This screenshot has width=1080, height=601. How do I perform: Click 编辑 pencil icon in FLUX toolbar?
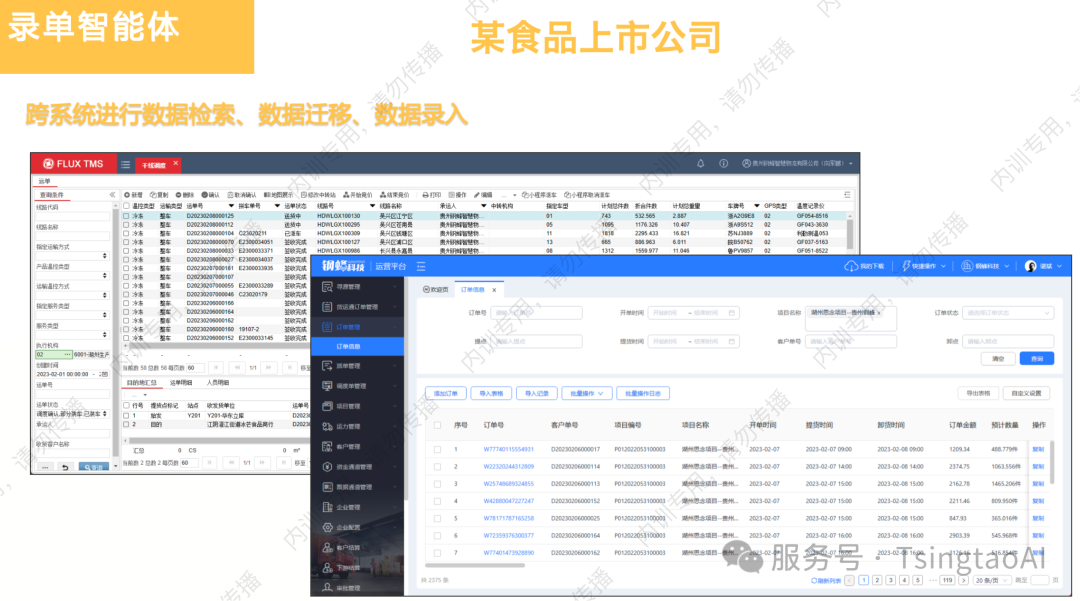point(477,195)
